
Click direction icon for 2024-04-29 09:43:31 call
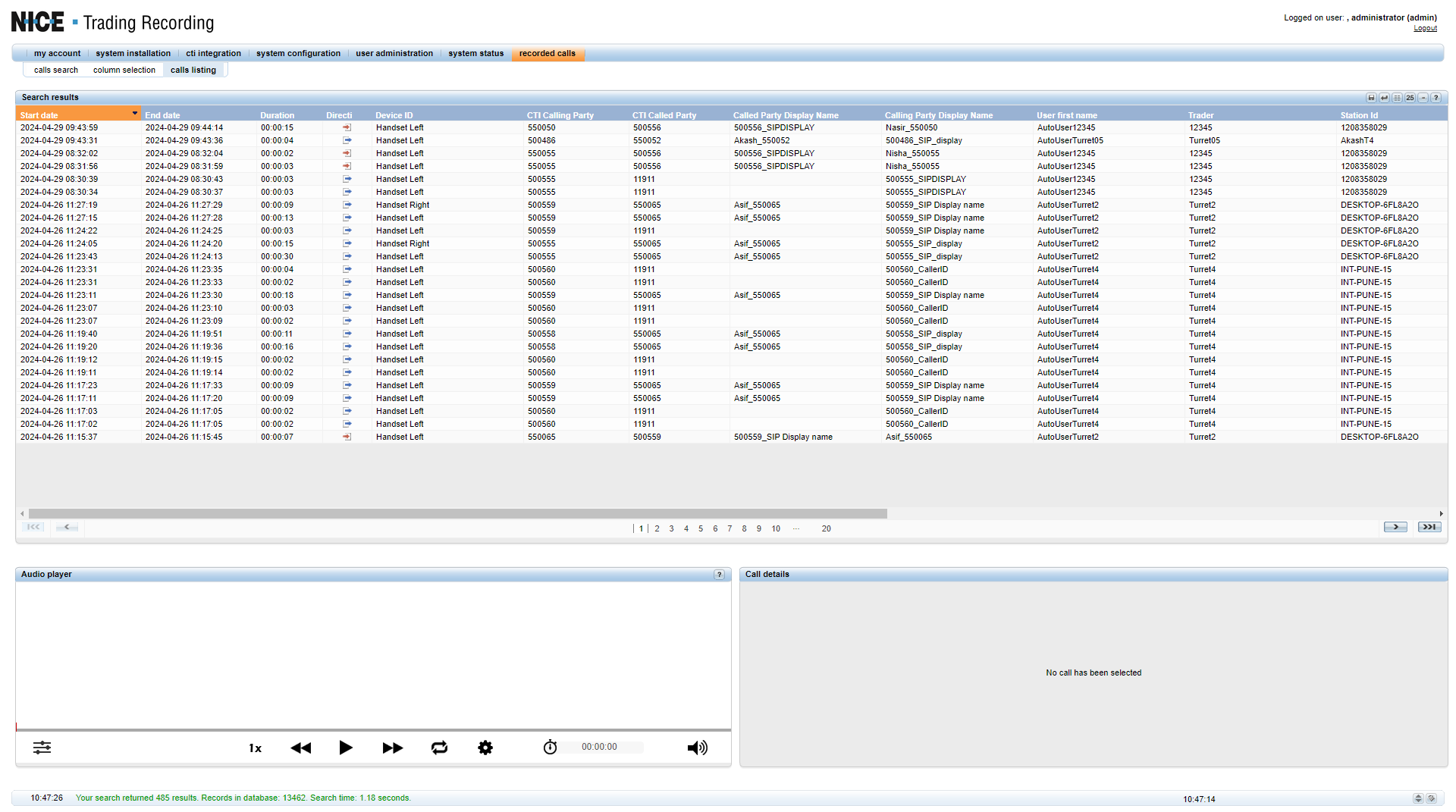tap(347, 141)
